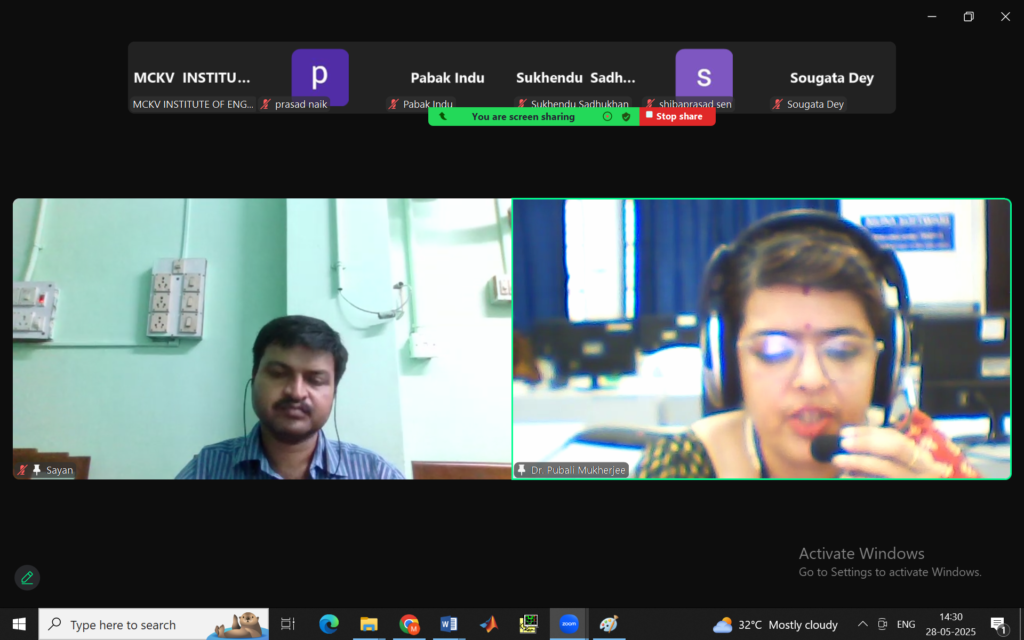This screenshot has width=1024, height=640.
Task: Select the Sougata Dey participant tile
Action: coord(831,78)
